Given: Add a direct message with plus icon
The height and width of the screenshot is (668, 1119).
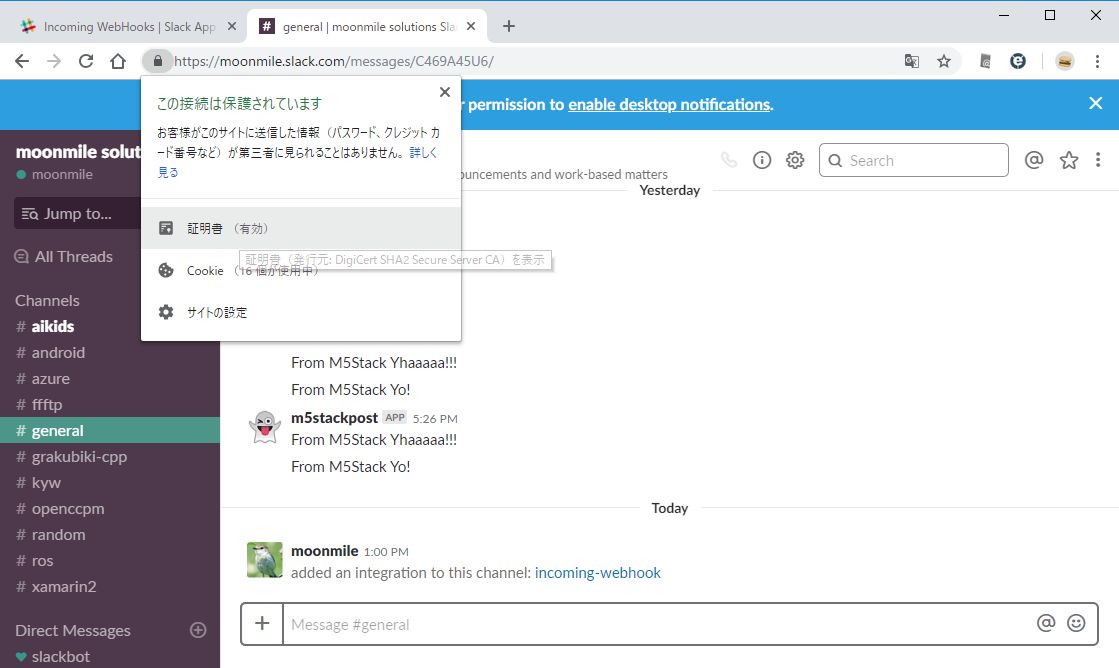Looking at the screenshot, I should [198, 630].
